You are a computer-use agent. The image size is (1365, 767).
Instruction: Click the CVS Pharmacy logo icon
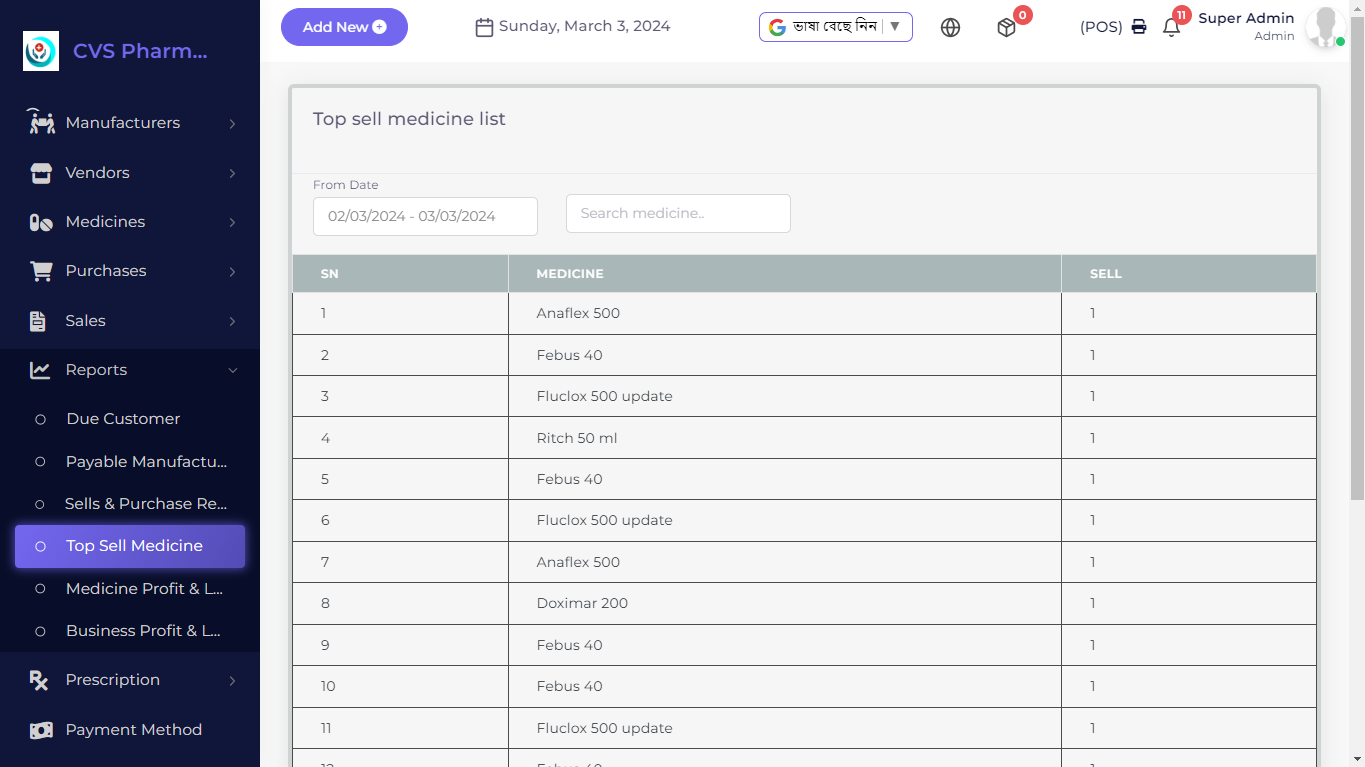tap(41, 51)
